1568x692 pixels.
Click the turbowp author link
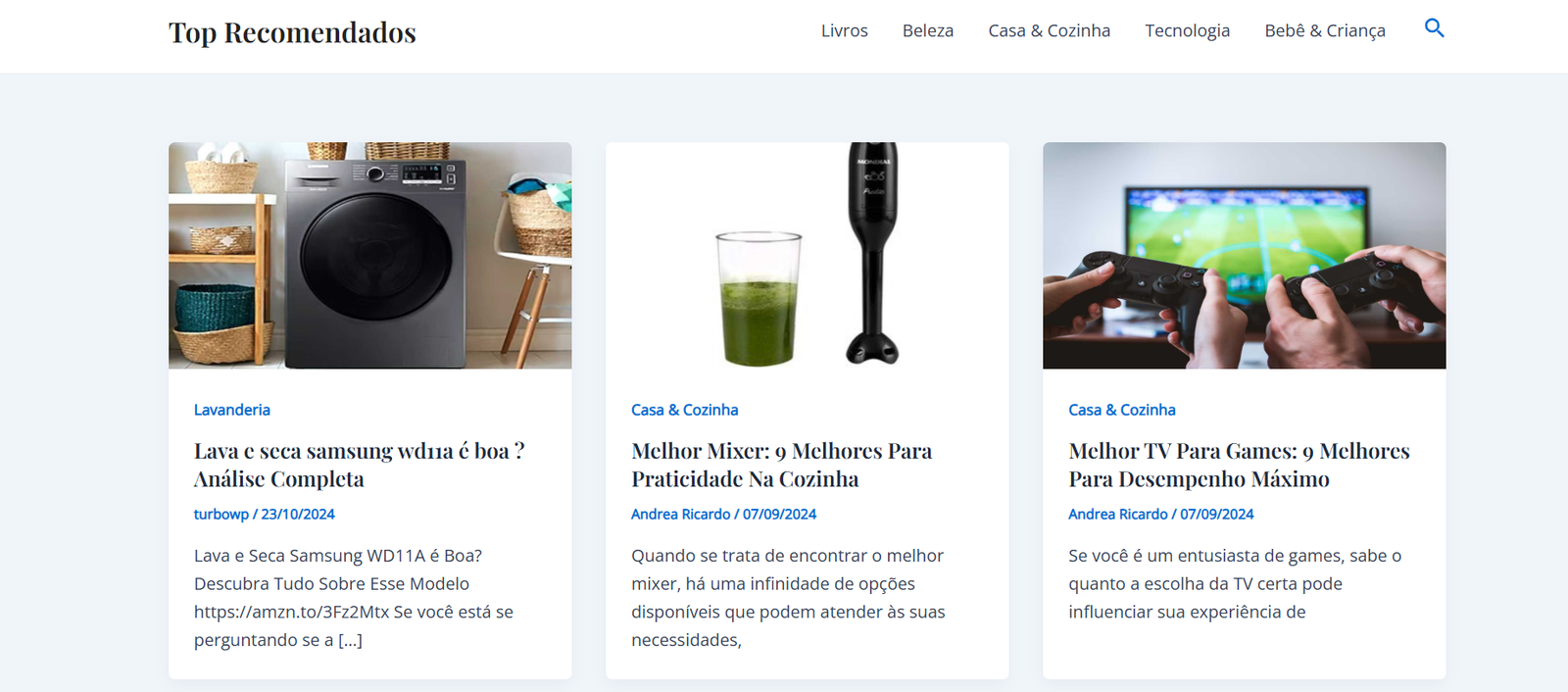click(221, 514)
